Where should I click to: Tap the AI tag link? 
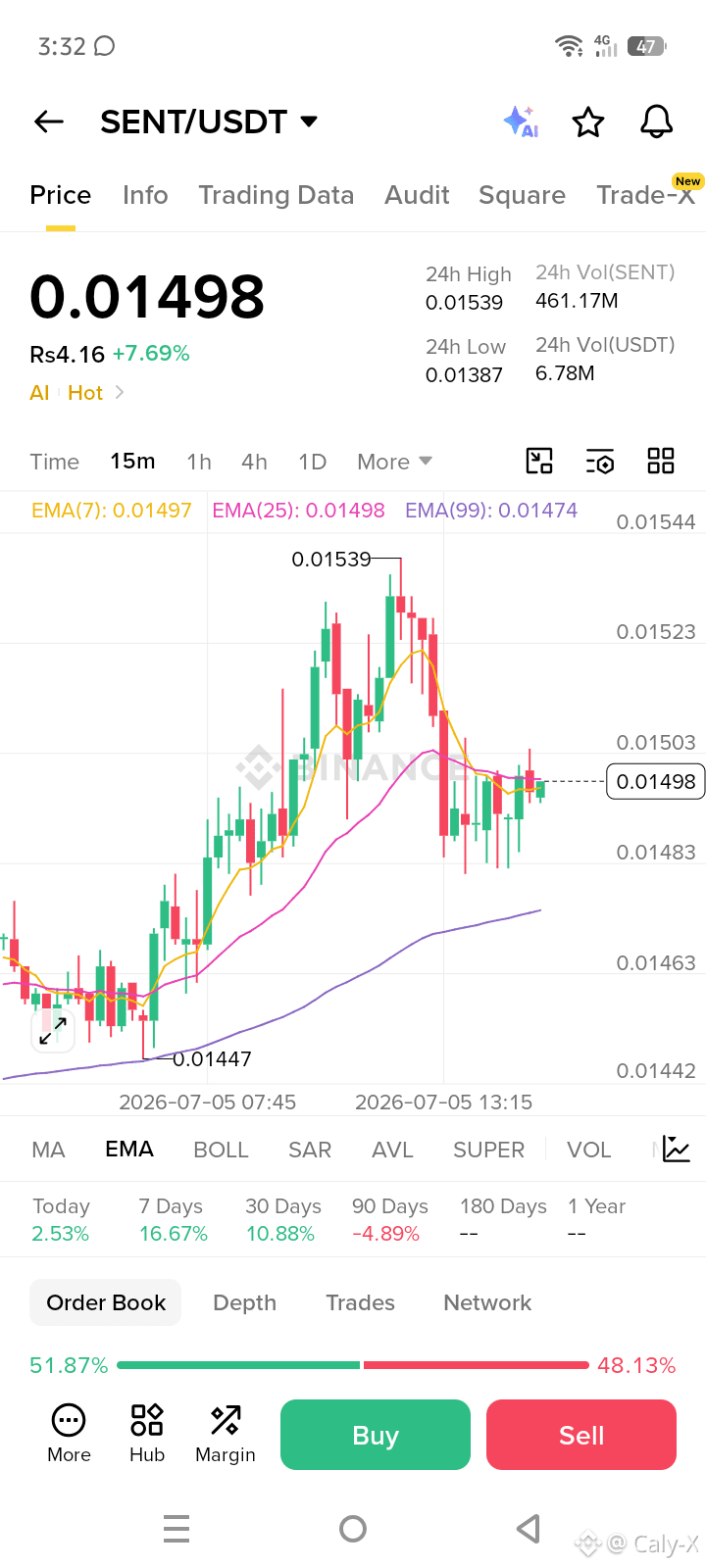(x=39, y=393)
